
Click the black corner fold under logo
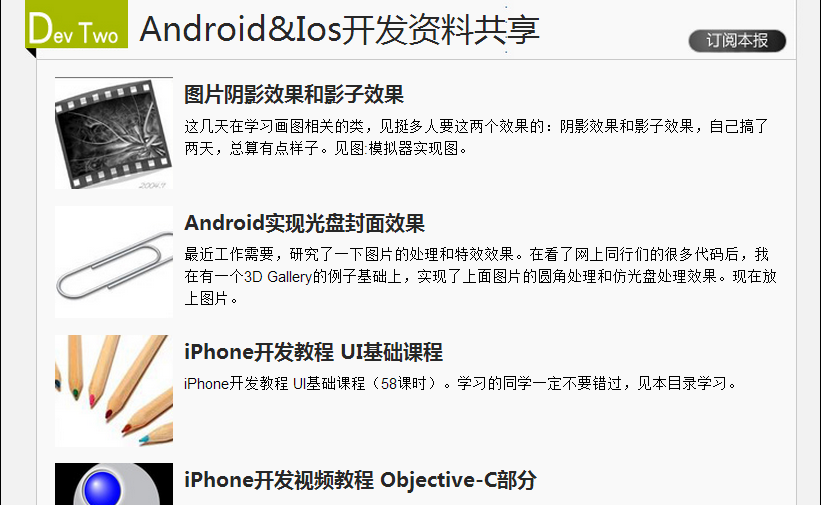click(31, 53)
